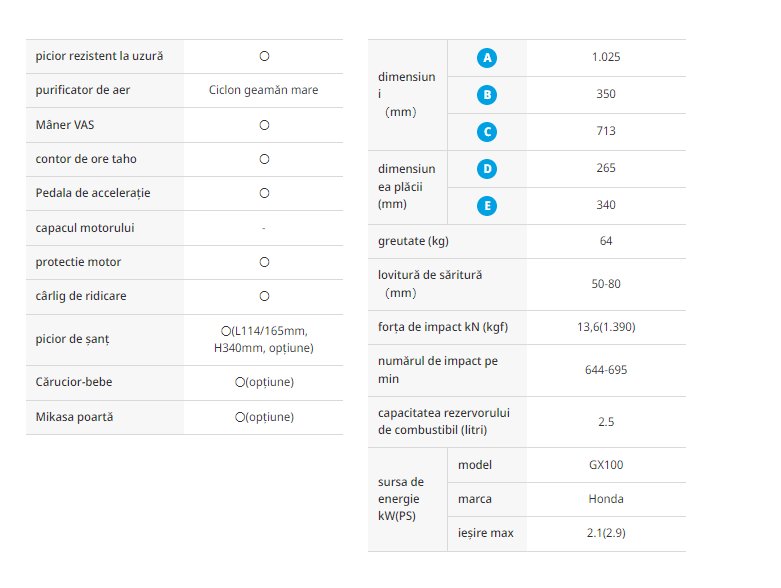The height and width of the screenshot is (588, 781).
Task: Click circle mark for Pedala de accelerație
Action: 264,193
